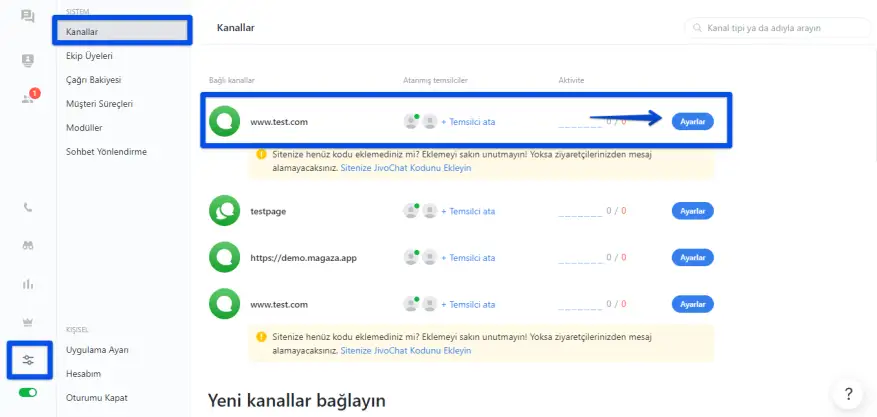Toggle the green online status switch

tap(27, 393)
